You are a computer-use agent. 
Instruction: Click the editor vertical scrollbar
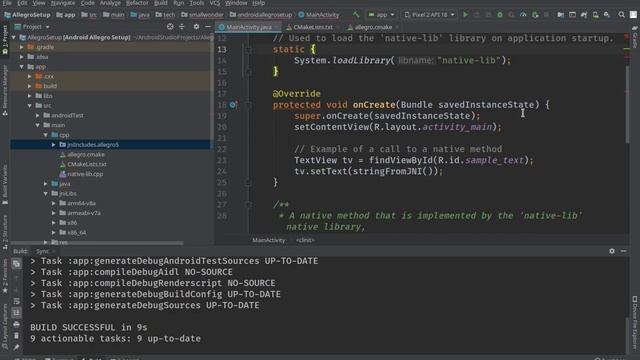(627, 104)
